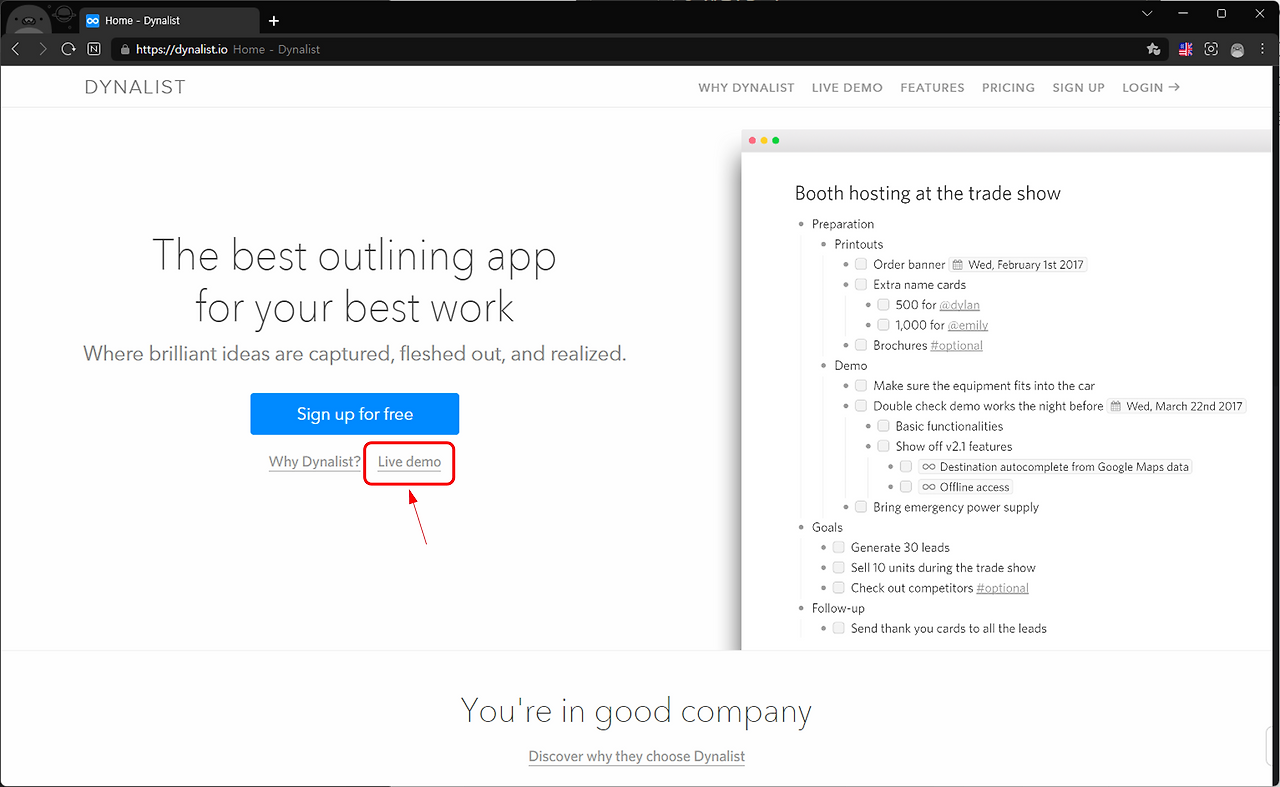Click the blue Sign up for free button
1280x787 pixels.
[x=355, y=414]
